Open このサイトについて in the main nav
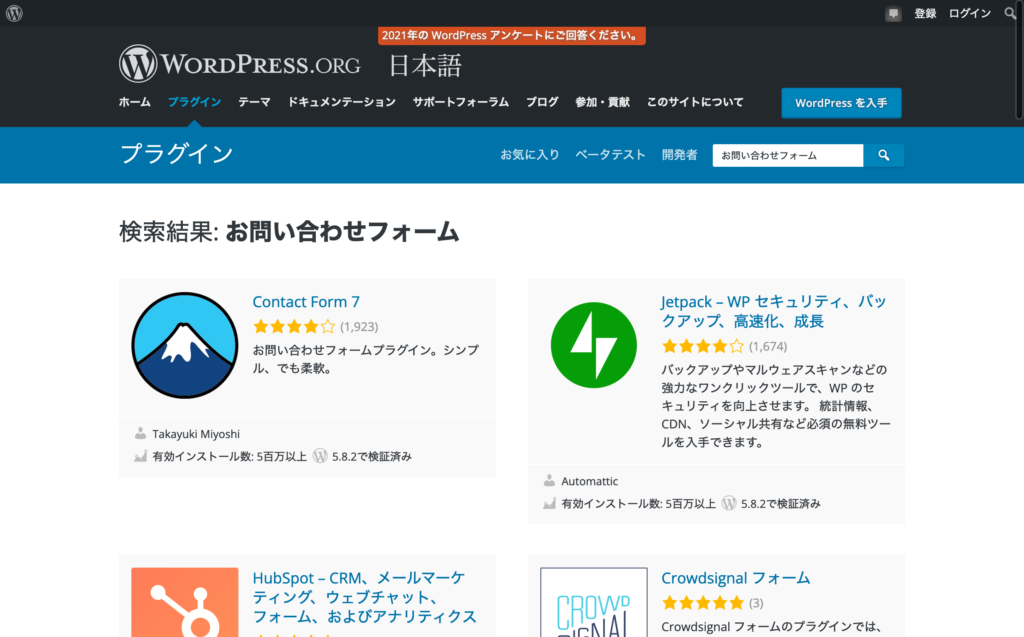This screenshot has width=1024, height=637. coord(695,102)
